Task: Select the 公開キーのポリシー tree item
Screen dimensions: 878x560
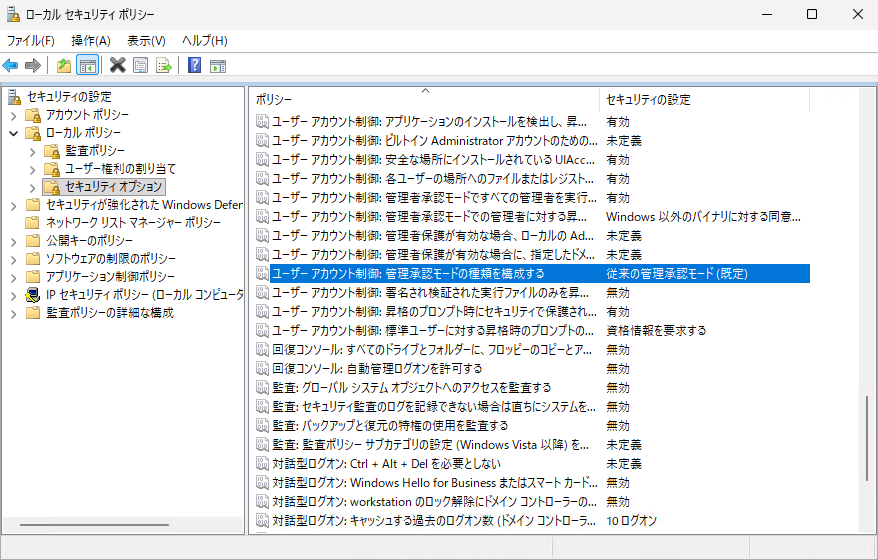Action: 90,240
